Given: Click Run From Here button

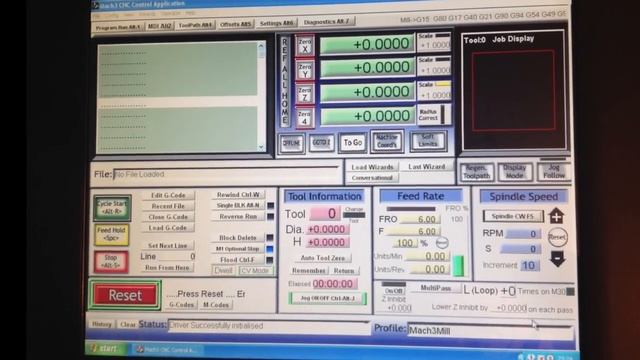Looking at the screenshot, I should click(x=167, y=268).
